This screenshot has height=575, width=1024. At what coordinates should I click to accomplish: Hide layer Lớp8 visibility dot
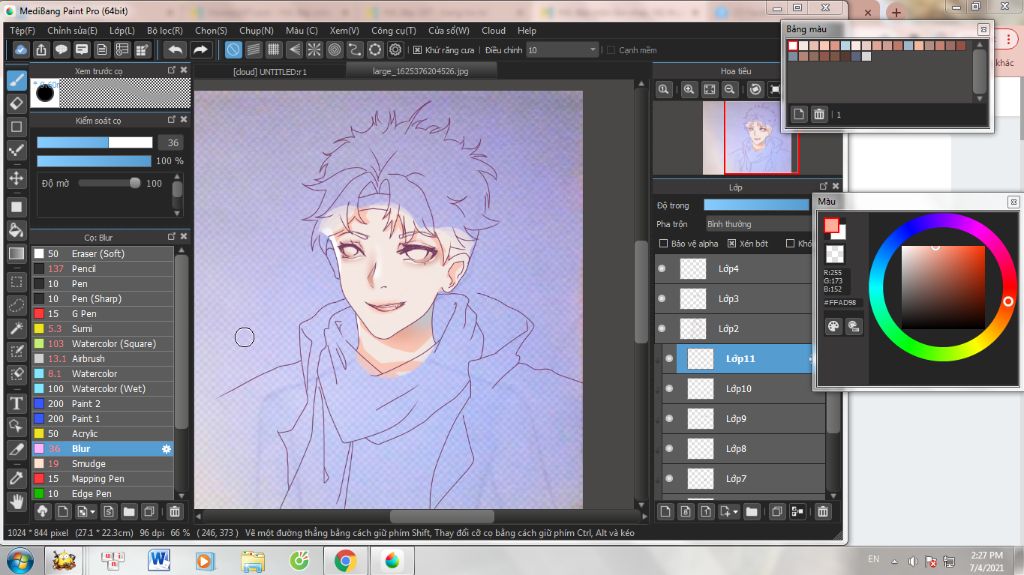[x=669, y=449]
